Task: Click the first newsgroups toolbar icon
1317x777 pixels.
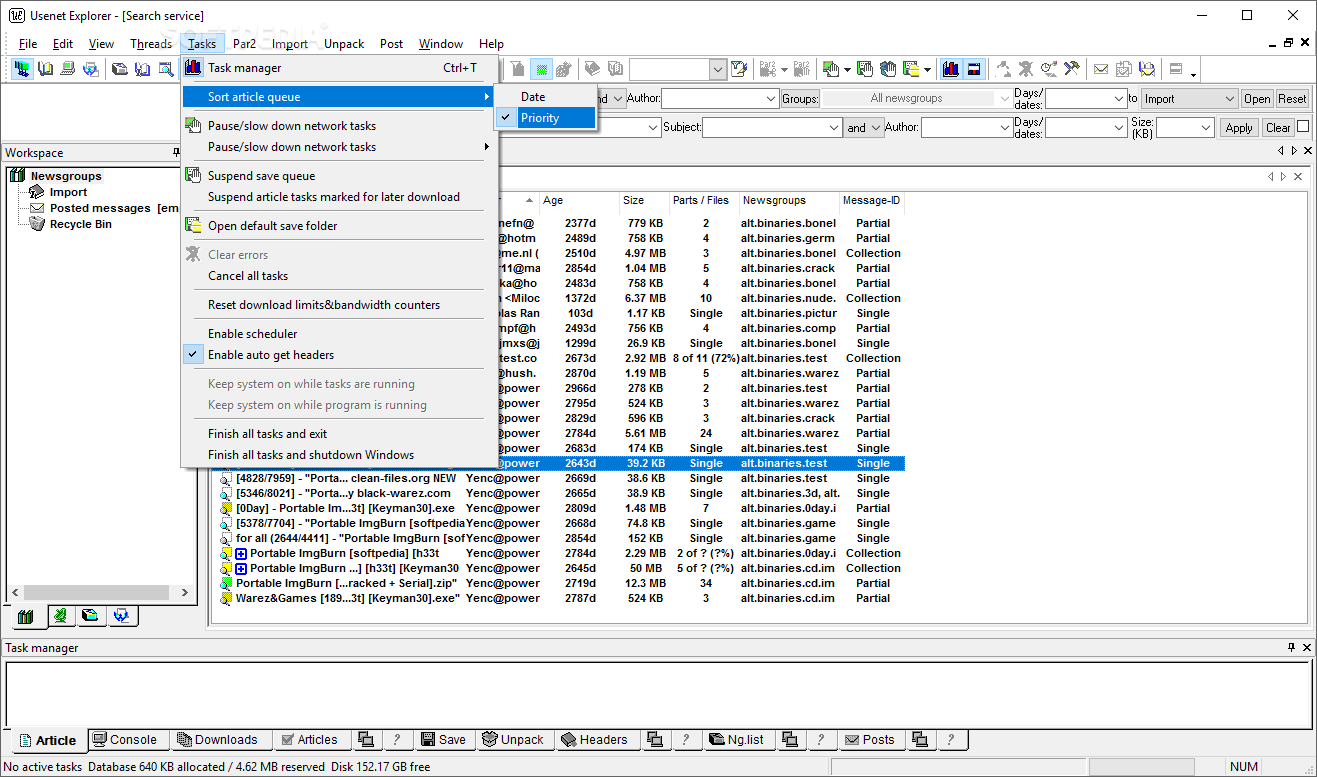Action: tap(22, 69)
